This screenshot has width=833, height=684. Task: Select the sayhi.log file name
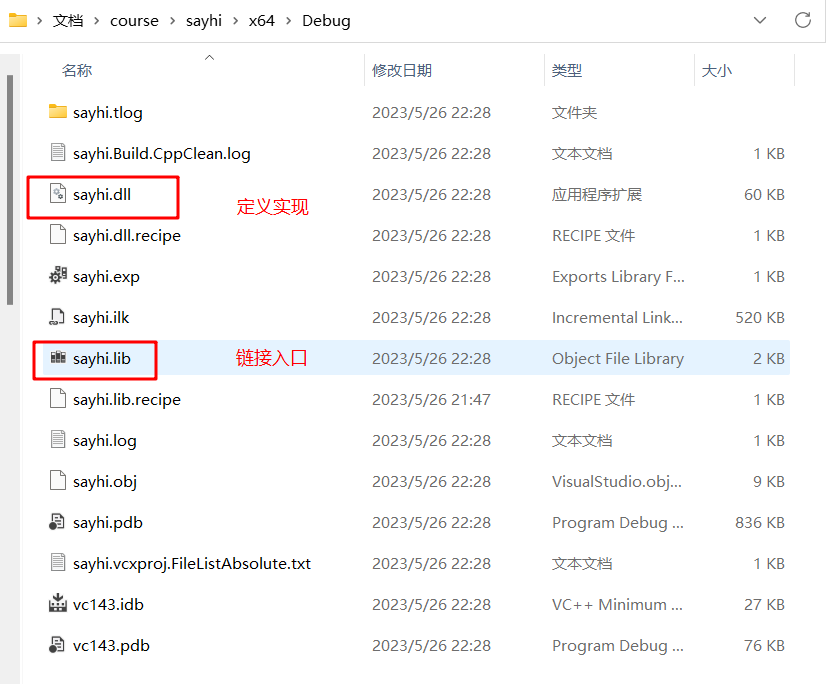105,440
